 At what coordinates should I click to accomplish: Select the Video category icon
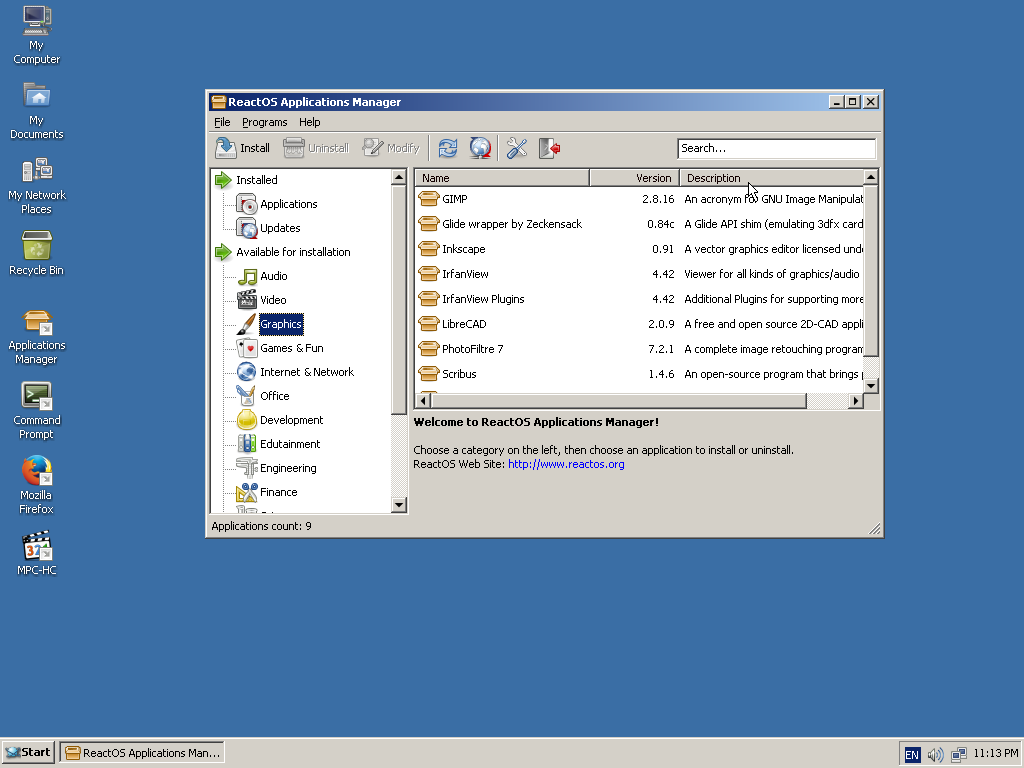[x=246, y=299]
